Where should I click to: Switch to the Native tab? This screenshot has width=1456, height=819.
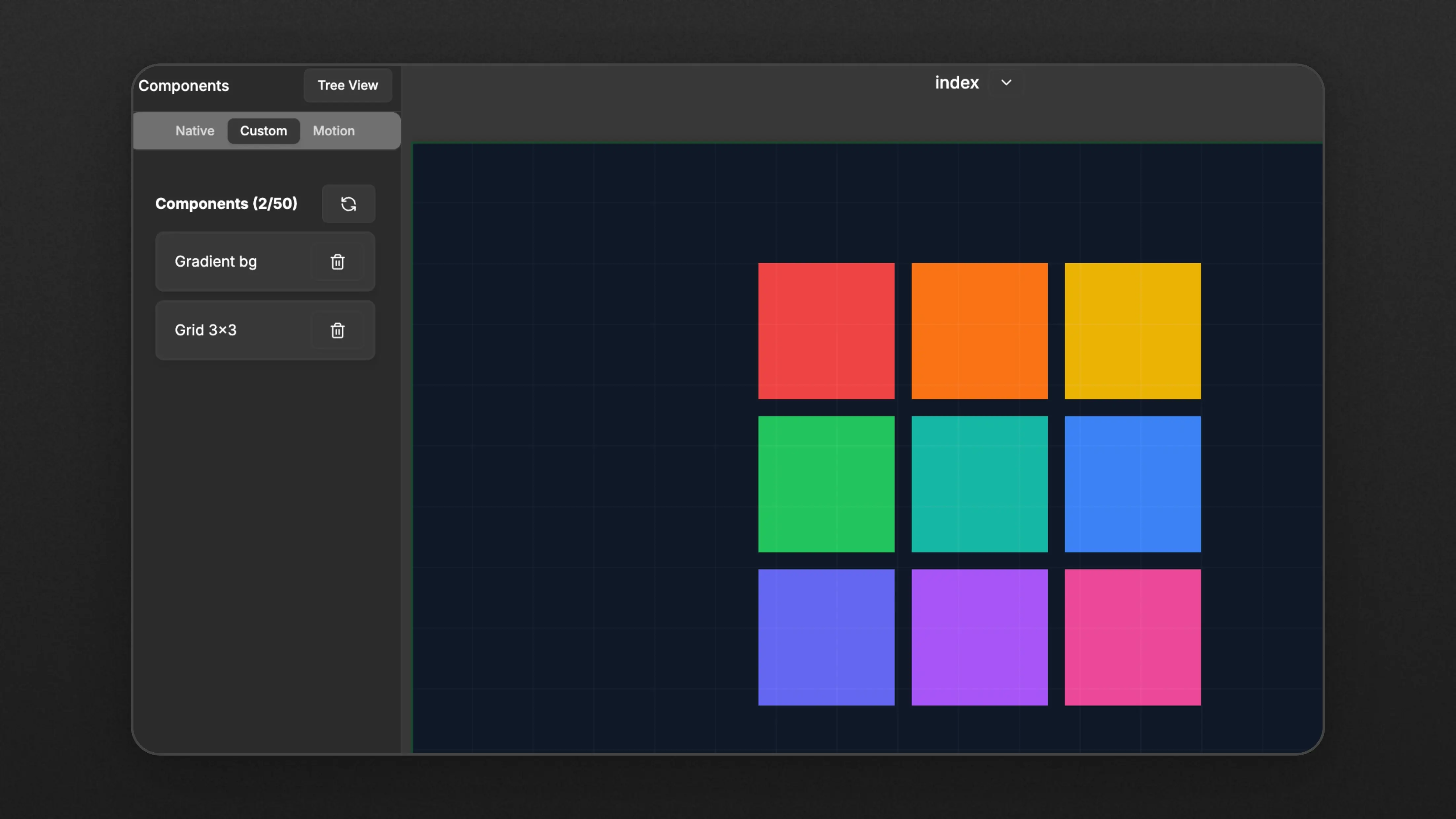195,130
